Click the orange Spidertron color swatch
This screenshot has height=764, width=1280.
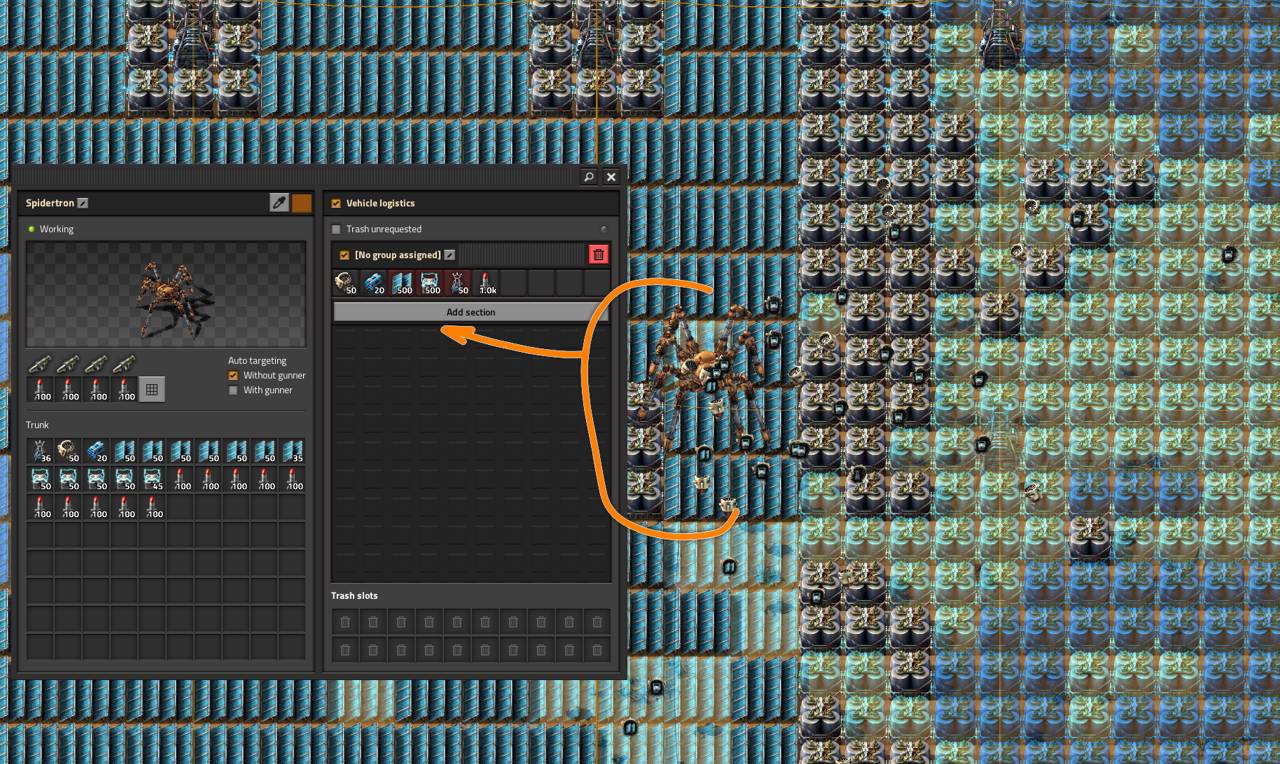(x=301, y=203)
